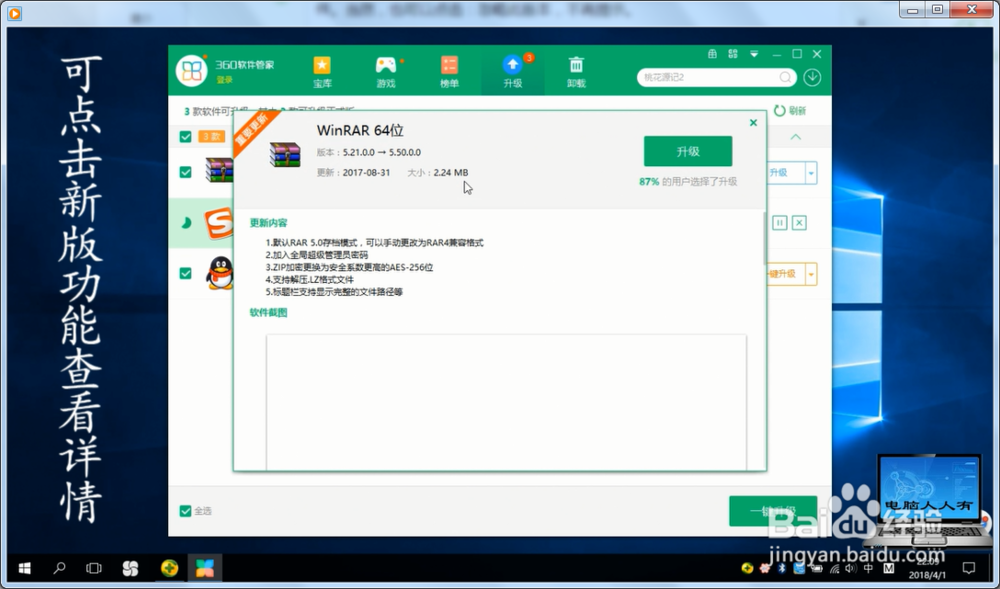Open the Windows Start menu
Image resolution: width=1000 pixels, height=589 pixels.
(x=24, y=568)
